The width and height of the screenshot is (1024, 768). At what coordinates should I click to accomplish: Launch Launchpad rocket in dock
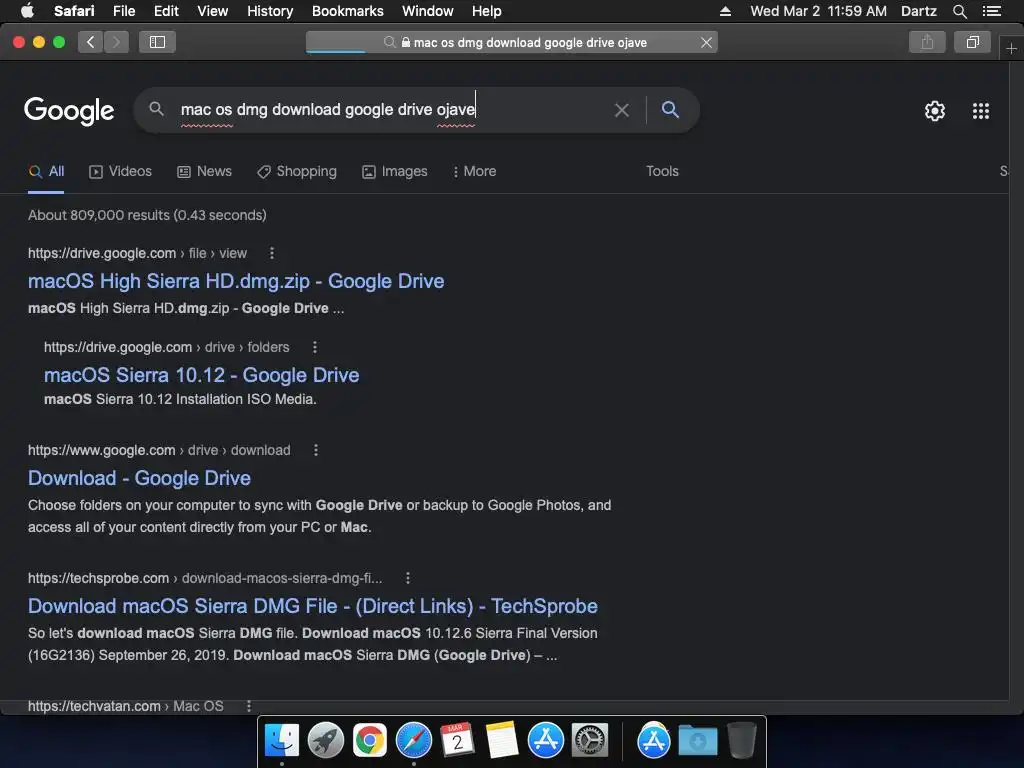(325, 741)
